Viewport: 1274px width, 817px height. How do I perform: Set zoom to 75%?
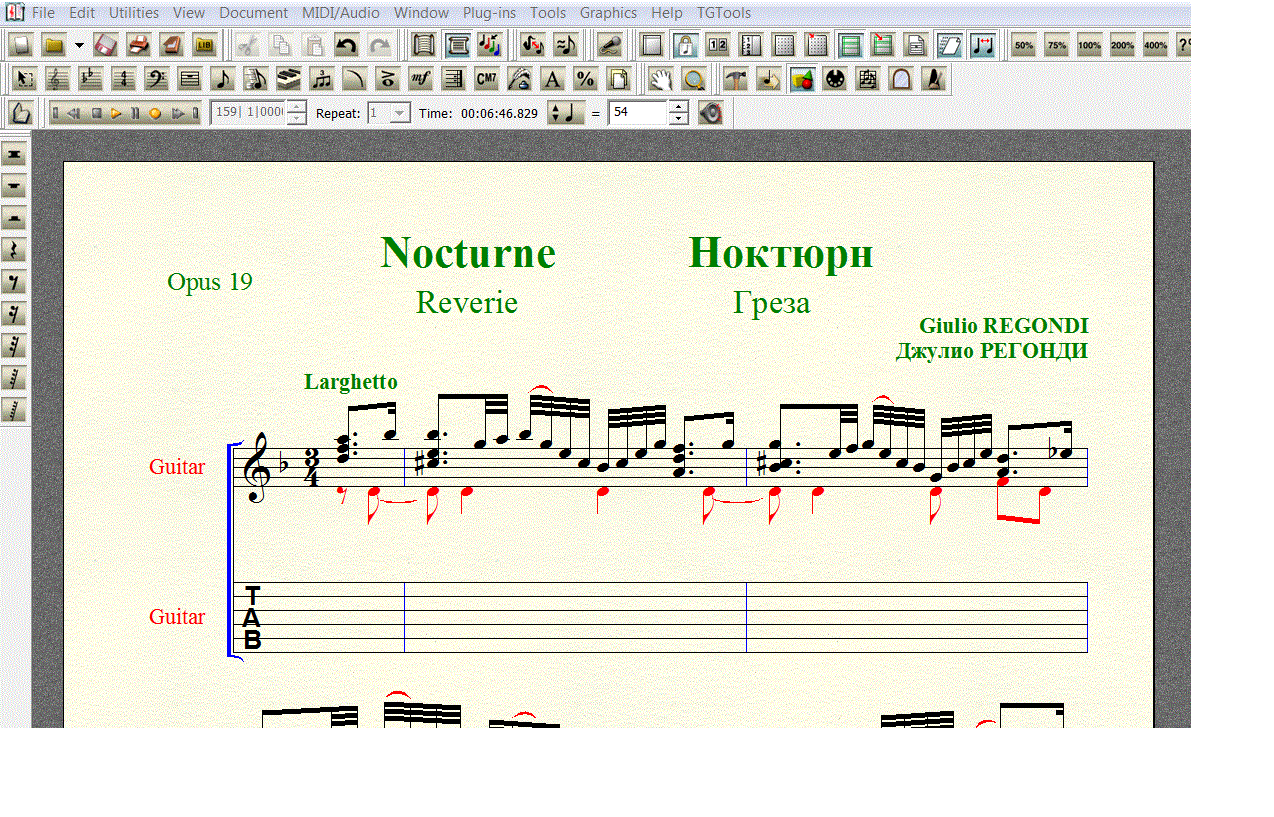pos(1057,45)
